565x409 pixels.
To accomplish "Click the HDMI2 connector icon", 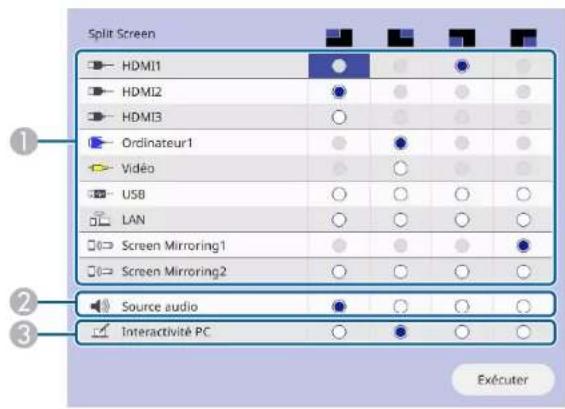I will pyautogui.click(x=101, y=92).
